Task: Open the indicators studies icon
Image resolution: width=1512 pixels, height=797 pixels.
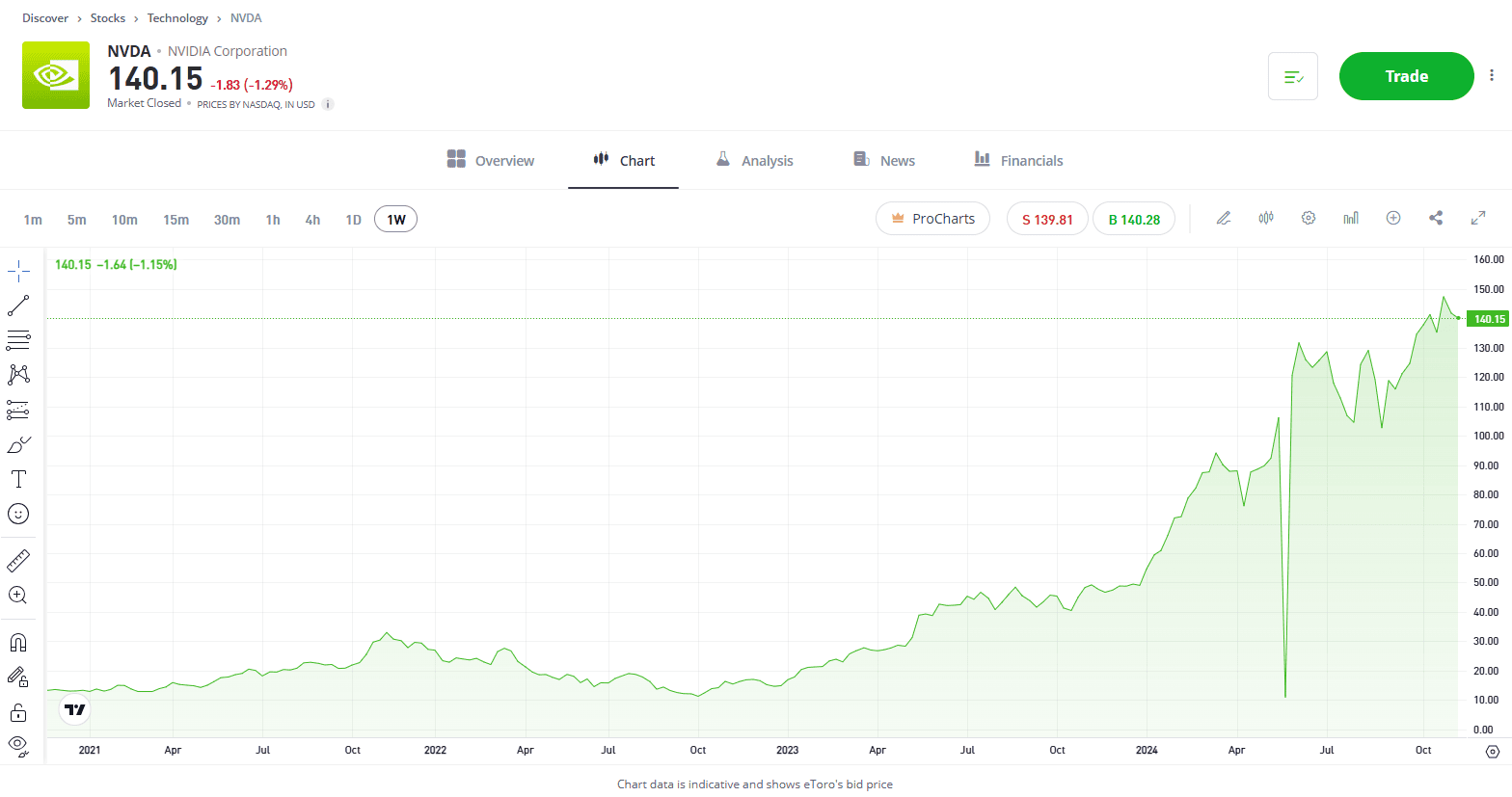Action: (x=1351, y=218)
